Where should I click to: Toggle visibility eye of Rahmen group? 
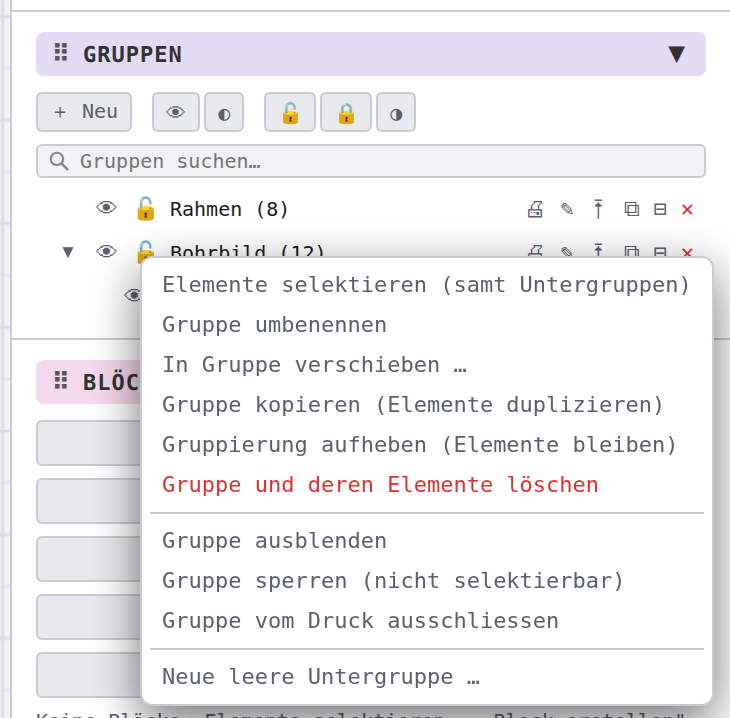[106, 207]
